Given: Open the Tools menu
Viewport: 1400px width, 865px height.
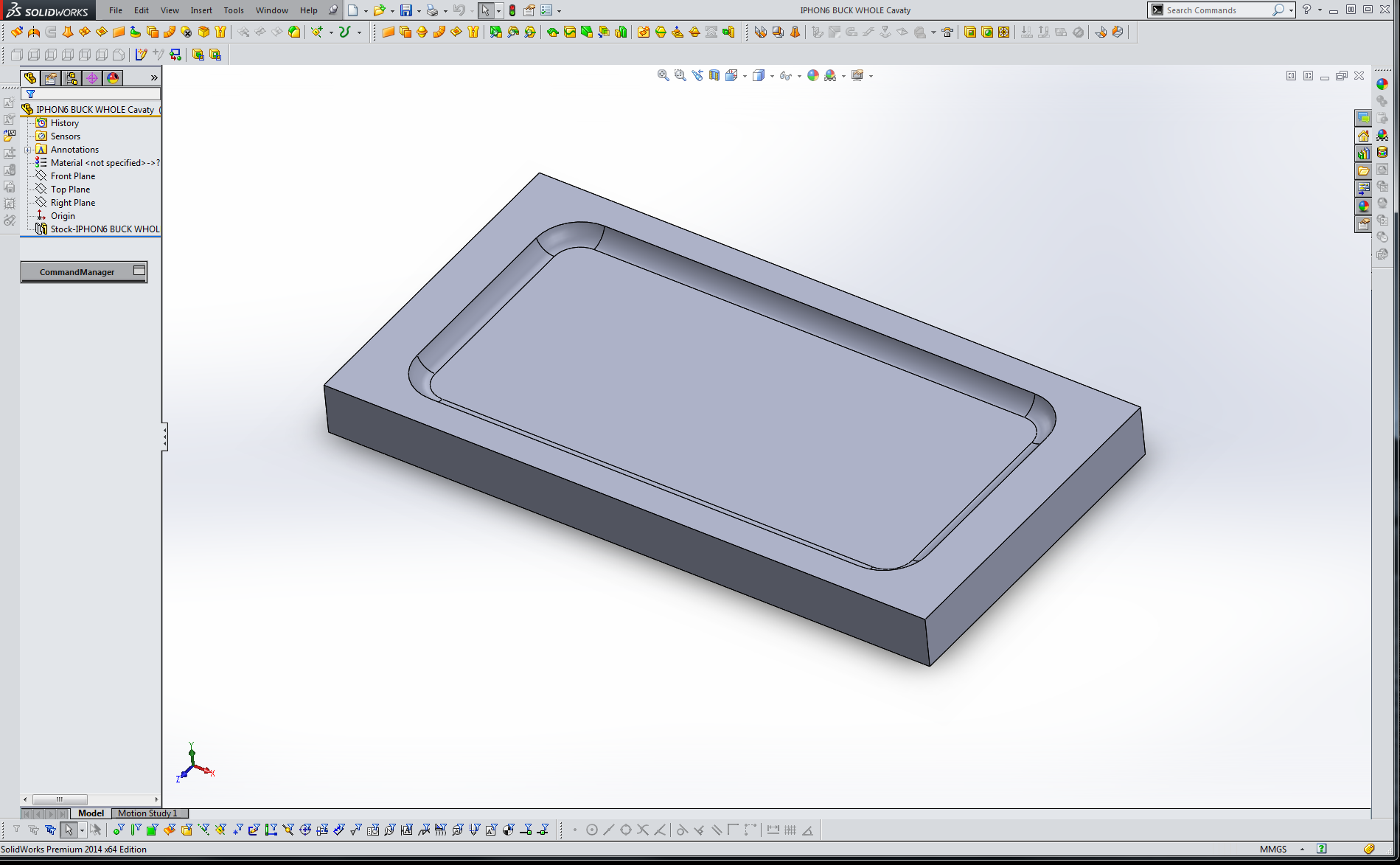Looking at the screenshot, I should pos(234,10).
